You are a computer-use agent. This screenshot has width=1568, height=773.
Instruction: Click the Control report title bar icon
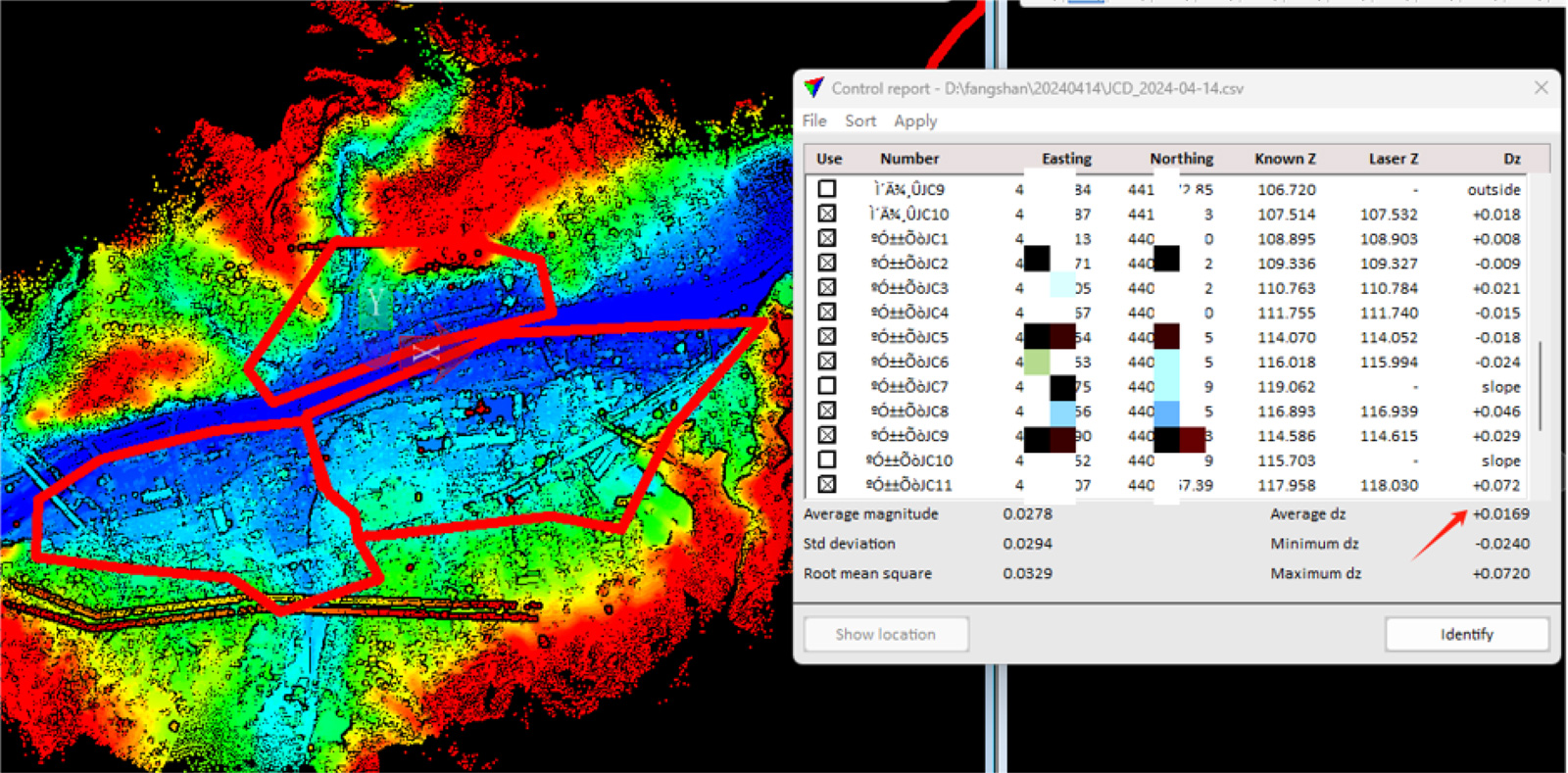pos(813,88)
